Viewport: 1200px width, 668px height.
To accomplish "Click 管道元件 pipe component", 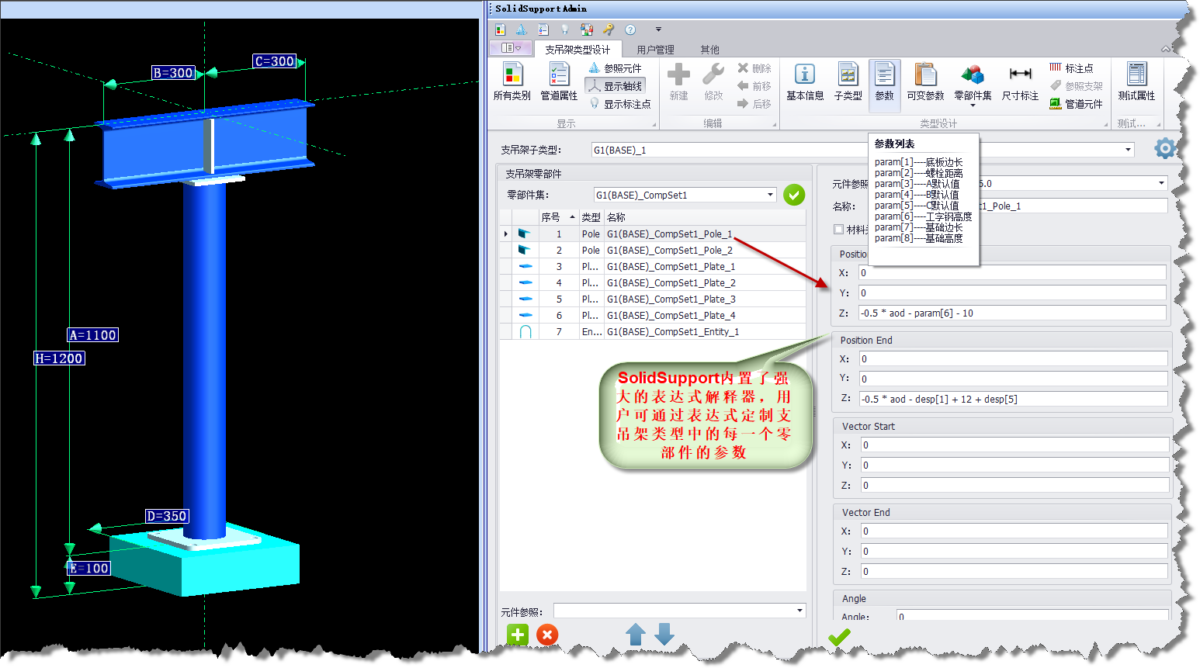I will pyautogui.click(x=1076, y=104).
